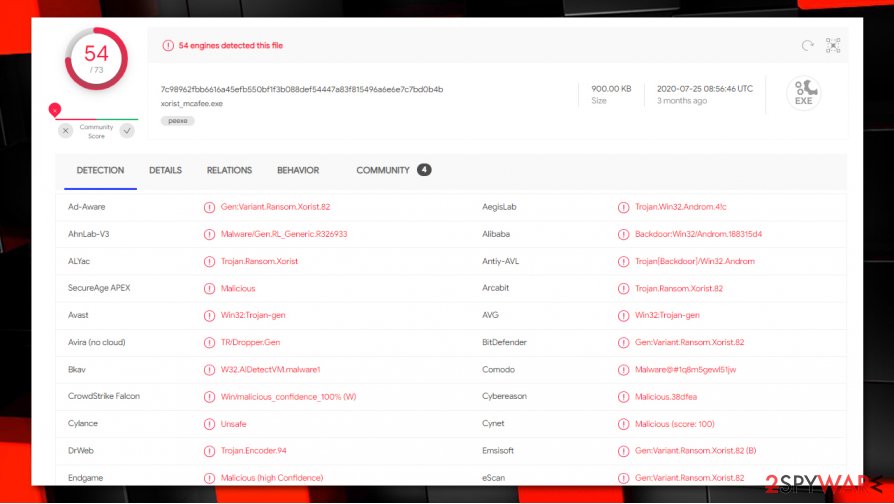Click the 900.00 KB size value
Image resolution: width=894 pixels, height=504 pixels.
[611, 89]
